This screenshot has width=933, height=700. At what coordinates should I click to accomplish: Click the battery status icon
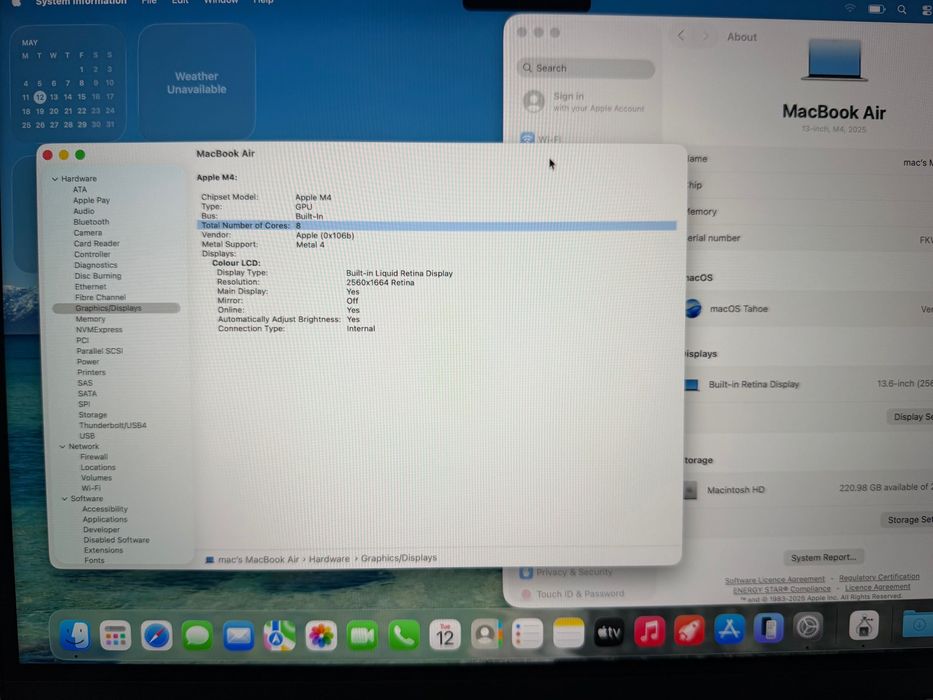click(876, 9)
